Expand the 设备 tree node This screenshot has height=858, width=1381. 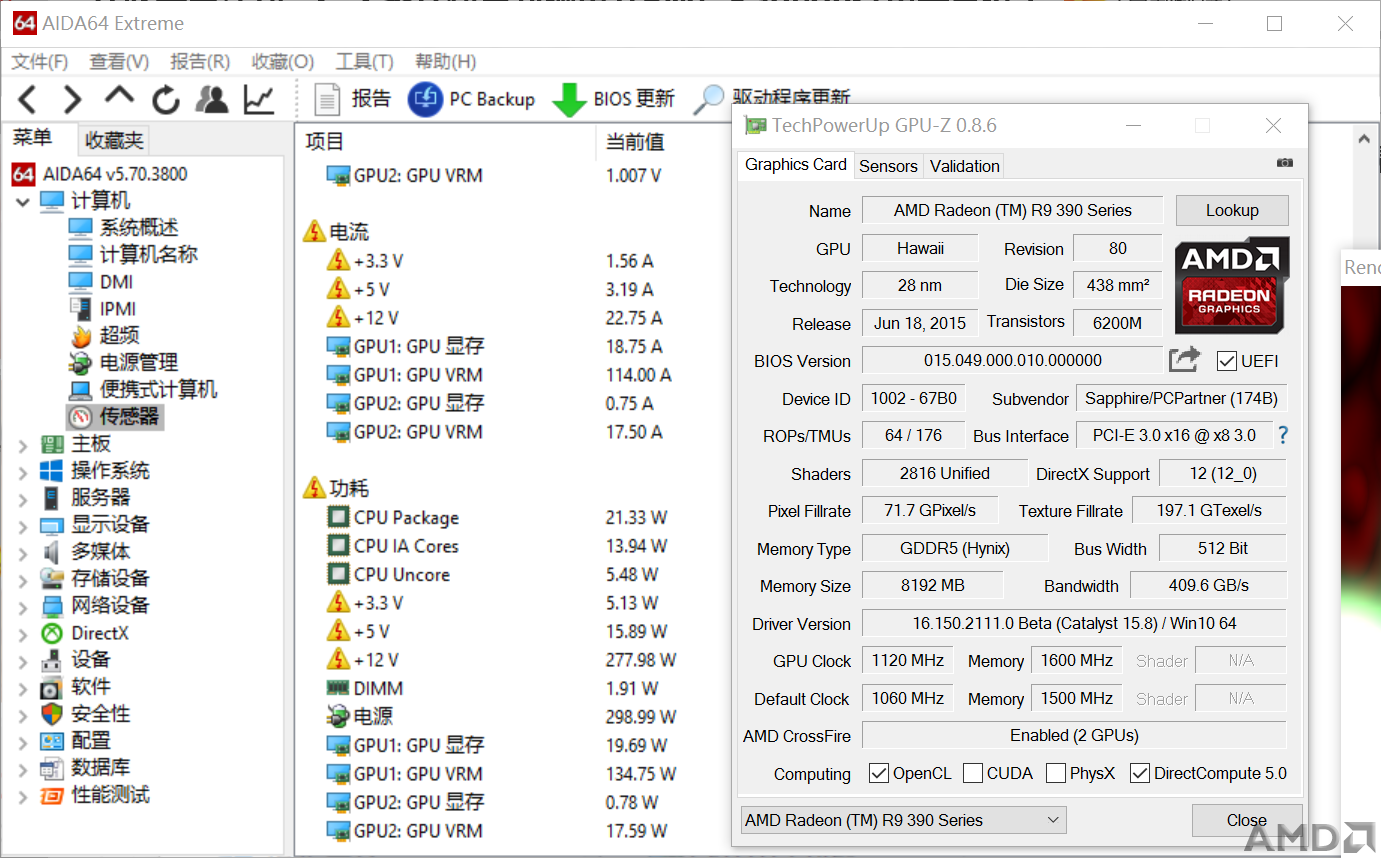(23, 660)
